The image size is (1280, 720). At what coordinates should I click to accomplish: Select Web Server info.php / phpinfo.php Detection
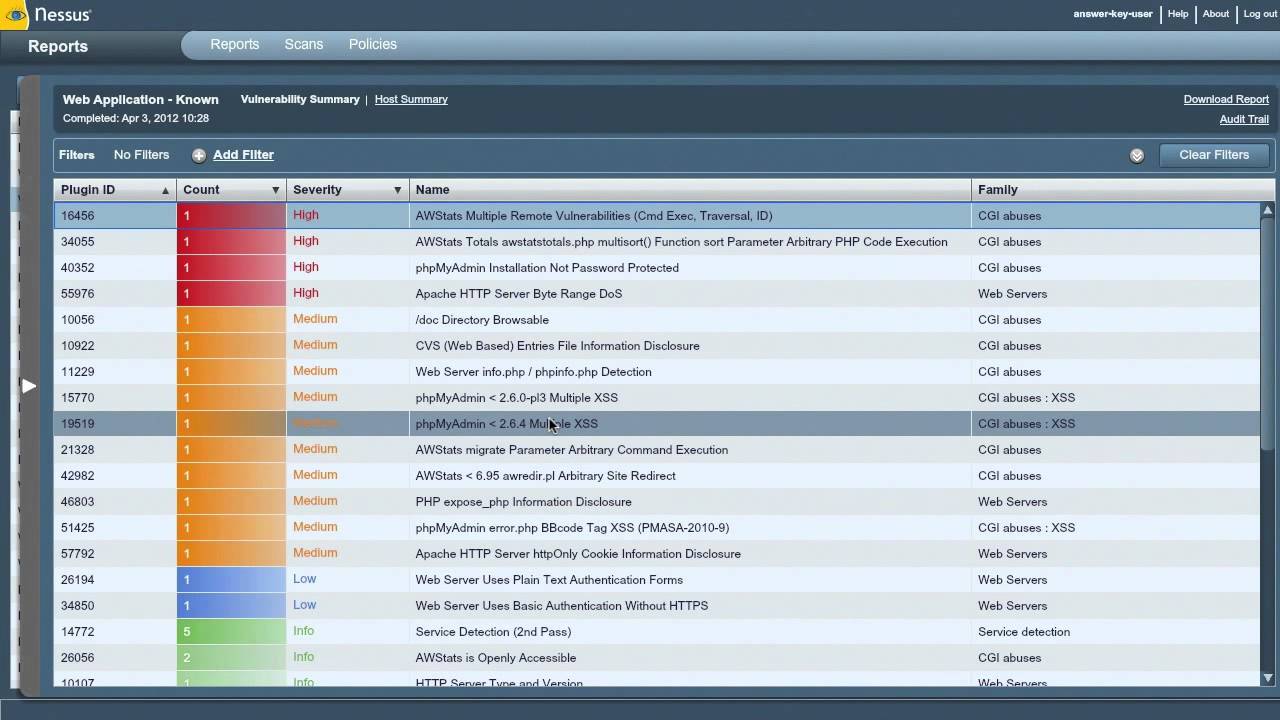click(657, 372)
